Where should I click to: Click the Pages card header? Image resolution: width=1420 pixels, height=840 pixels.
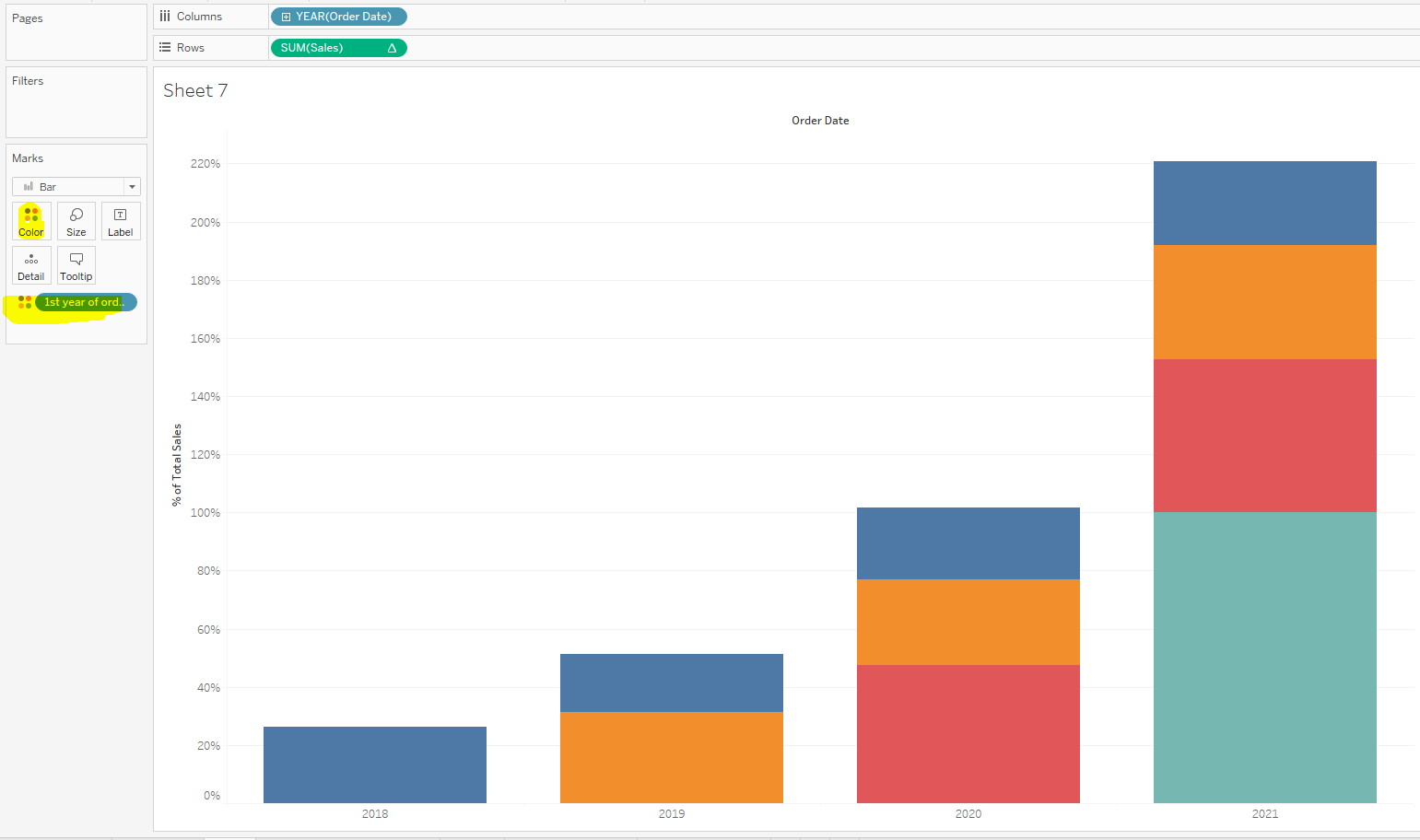click(28, 18)
